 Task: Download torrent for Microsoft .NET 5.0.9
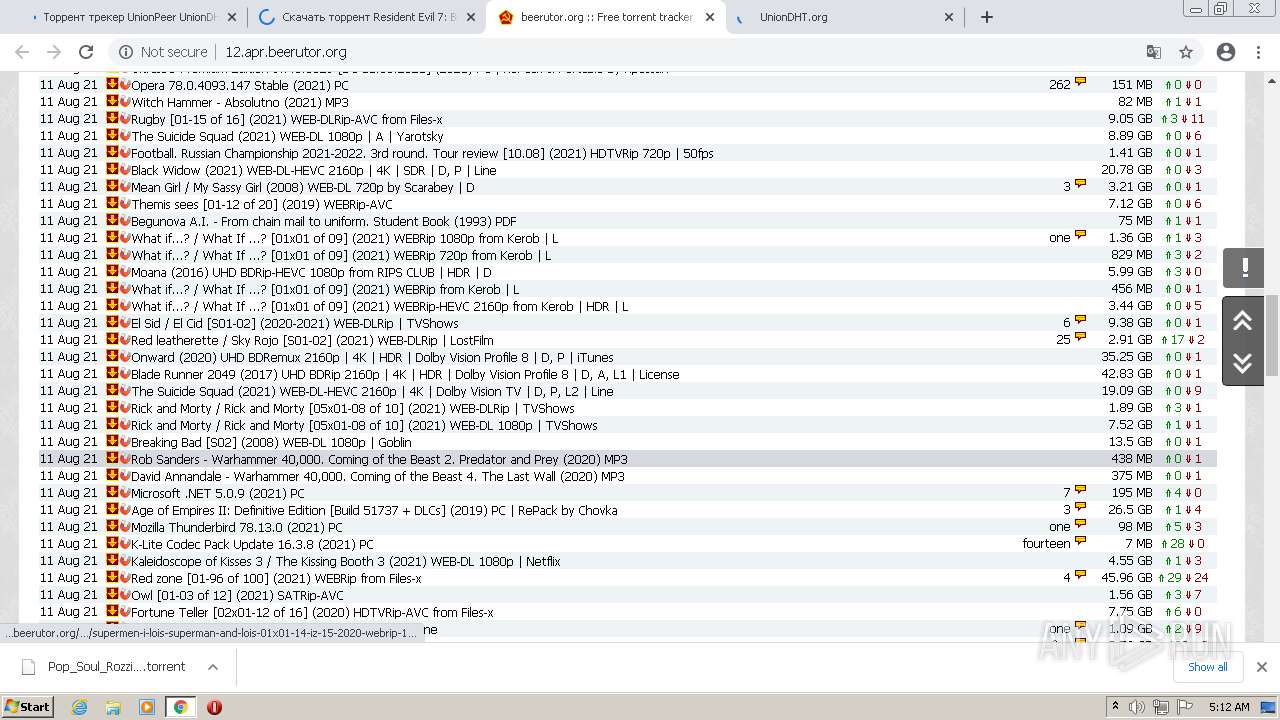(x=112, y=493)
